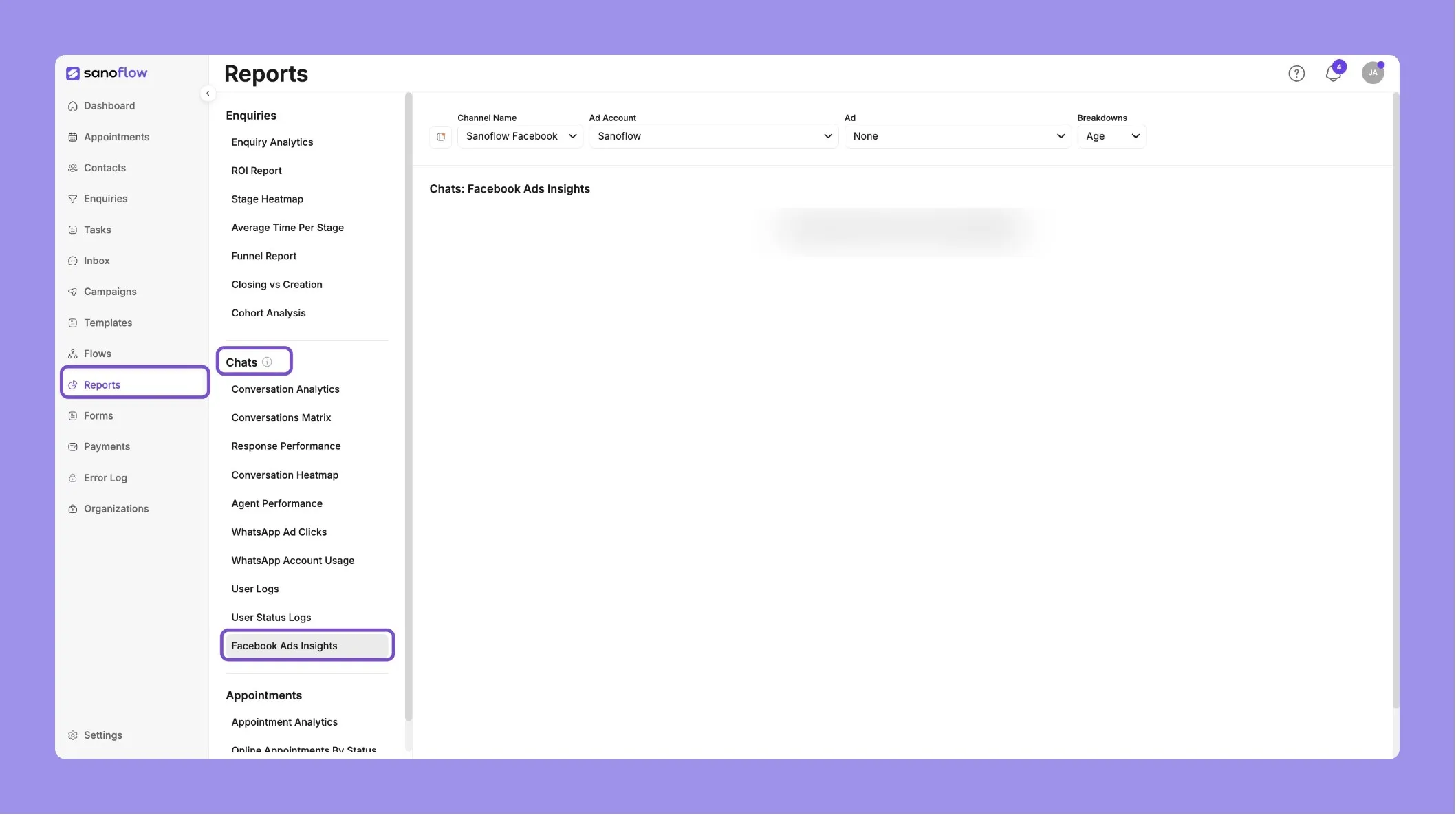
Task: Click the copy icon left of Channel Name
Action: [441, 136]
